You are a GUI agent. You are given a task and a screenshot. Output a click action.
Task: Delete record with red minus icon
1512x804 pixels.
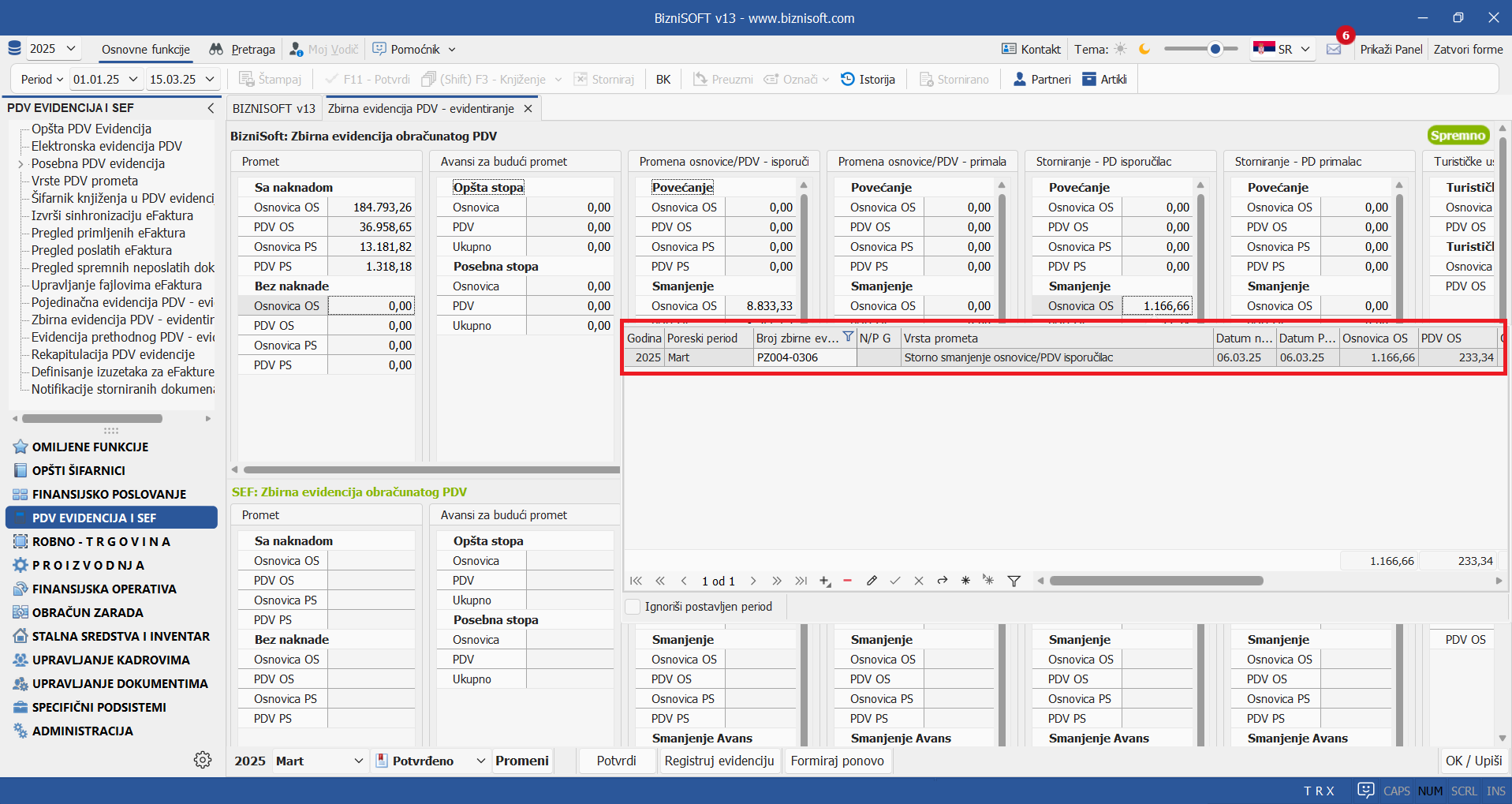[848, 581]
